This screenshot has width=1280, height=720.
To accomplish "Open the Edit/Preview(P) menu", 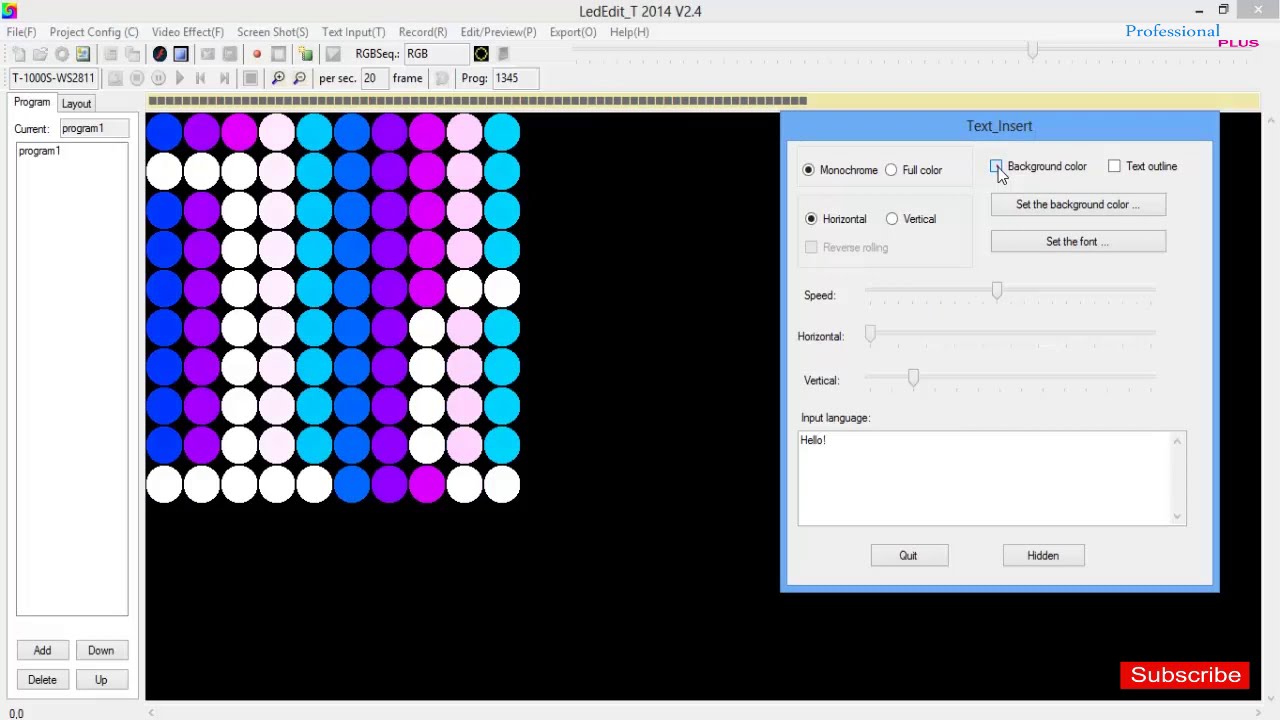I will [x=498, y=32].
